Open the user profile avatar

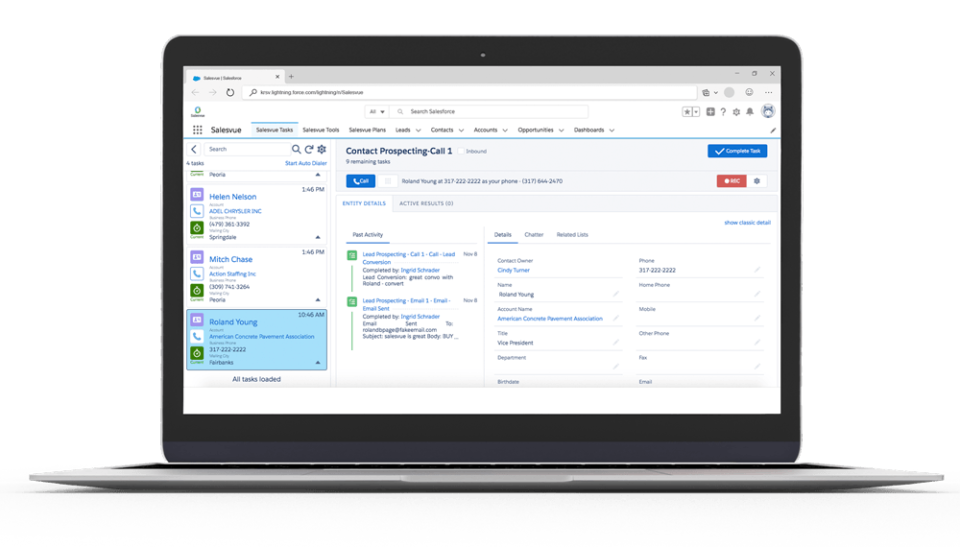tap(768, 111)
